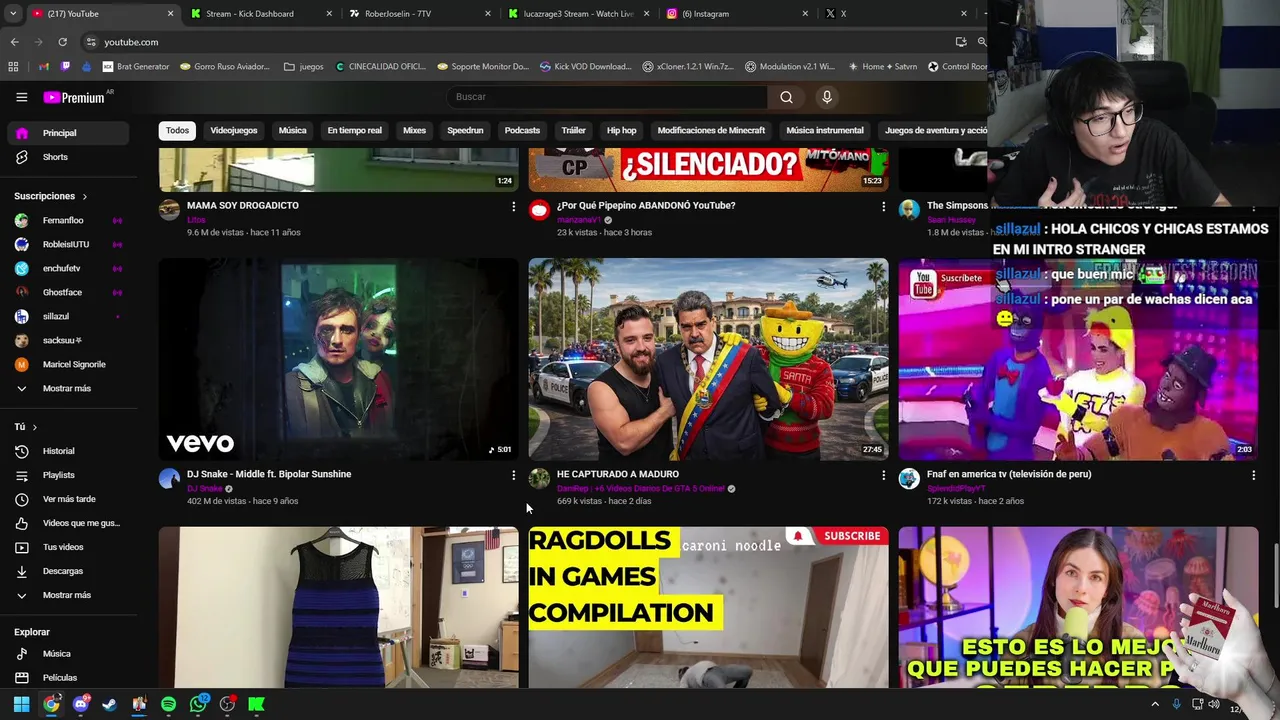1280x720 pixels.
Task: Open the Kick VOD Download bookmark
Action: (x=586, y=67)
